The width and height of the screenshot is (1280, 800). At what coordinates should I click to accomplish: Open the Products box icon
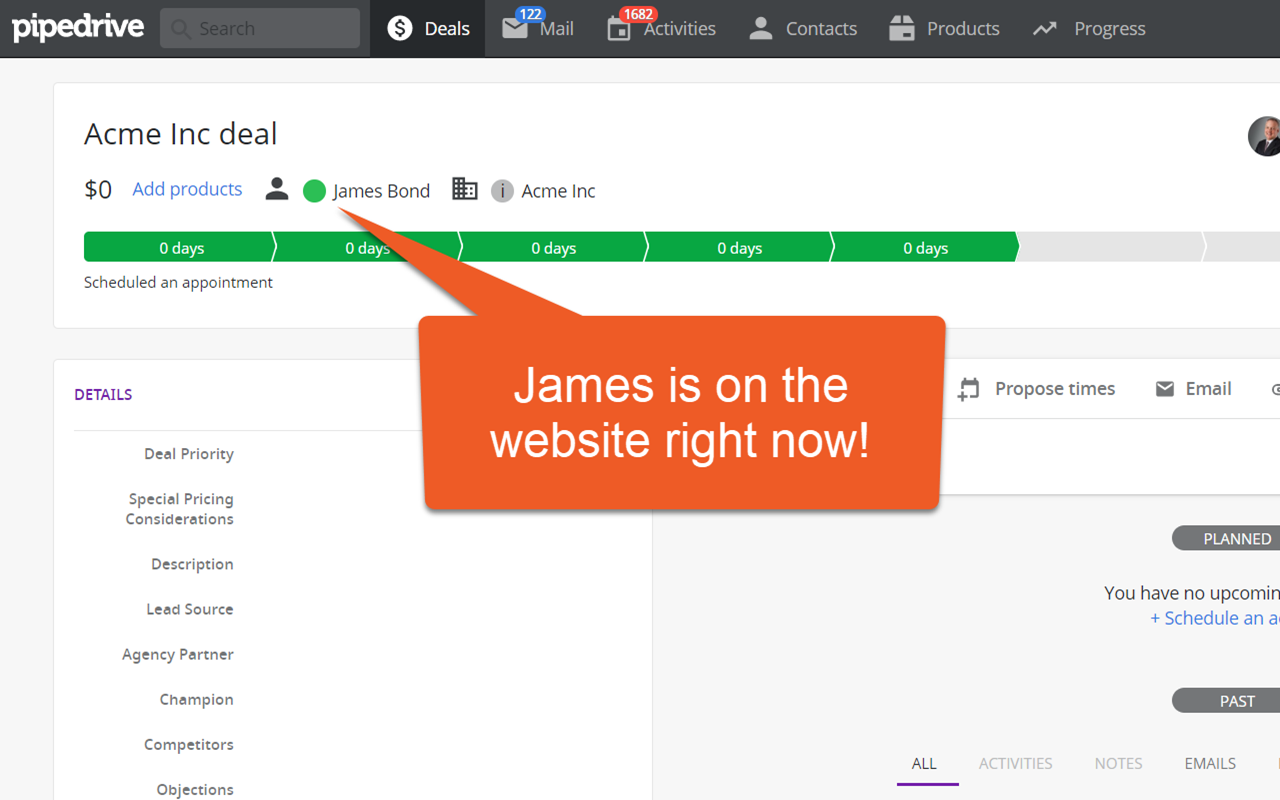point(902,28)
